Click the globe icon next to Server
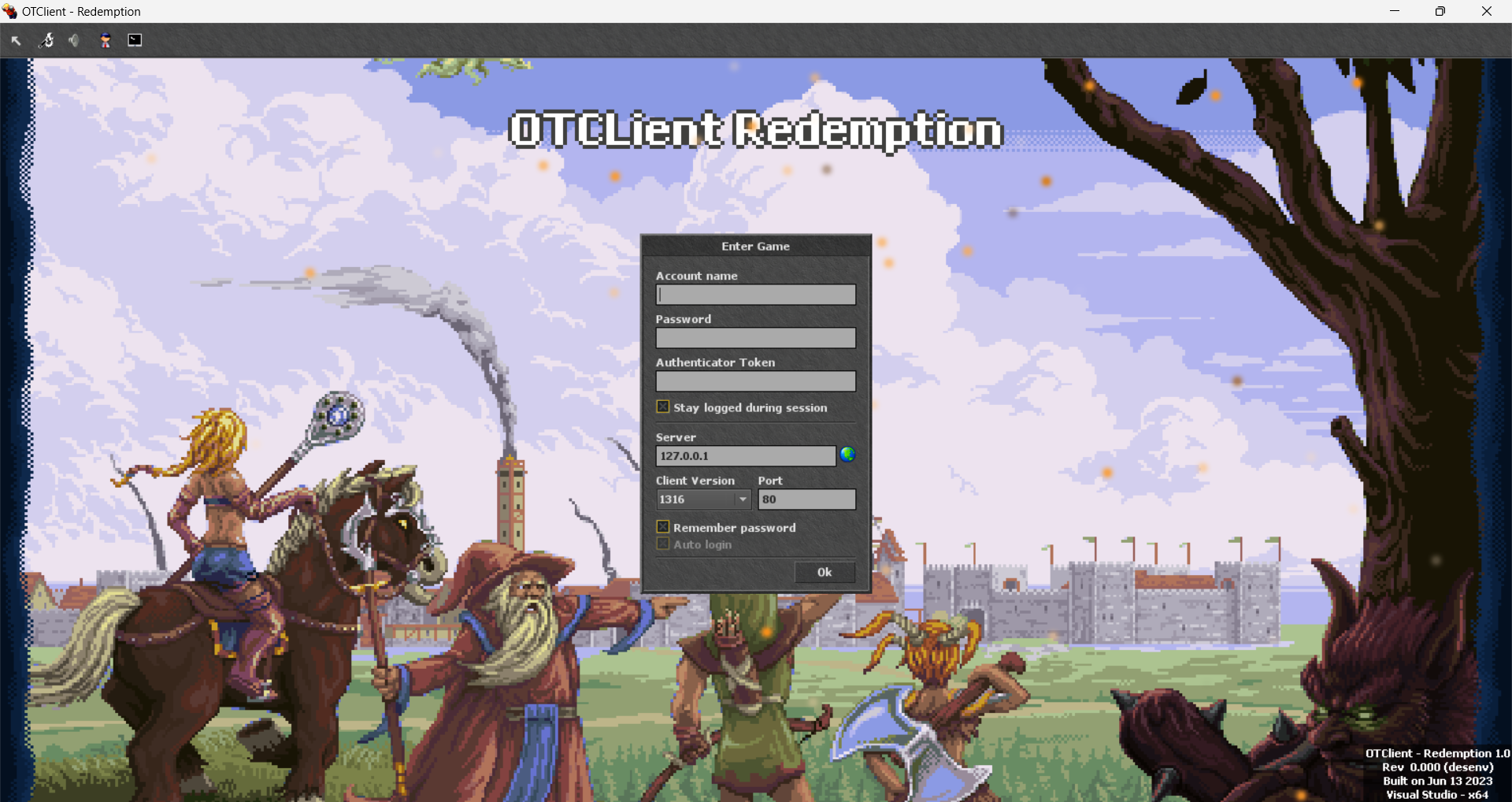 848,455
